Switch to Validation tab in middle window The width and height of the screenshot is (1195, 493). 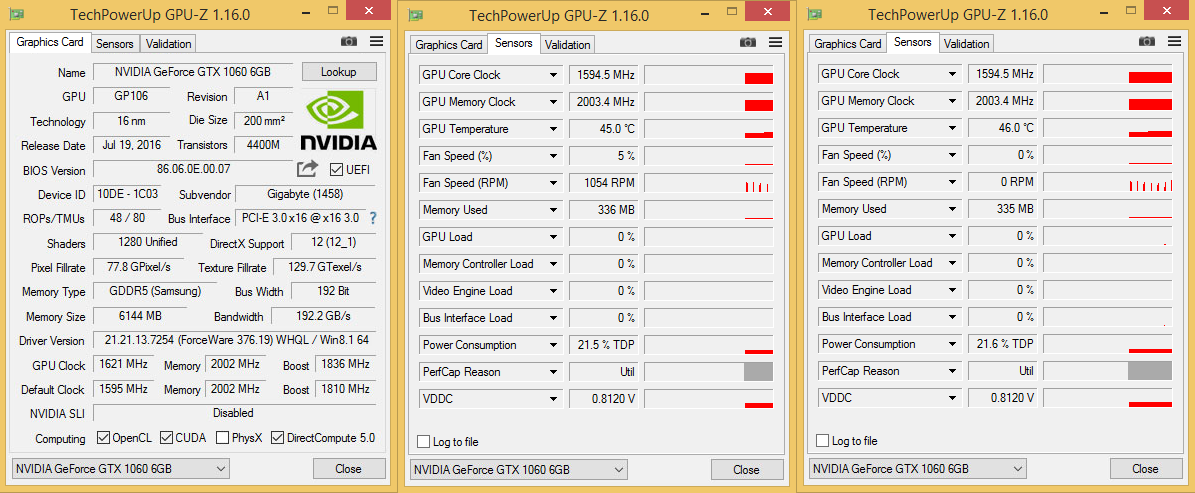pyautogui.click(x=568, y=44)
